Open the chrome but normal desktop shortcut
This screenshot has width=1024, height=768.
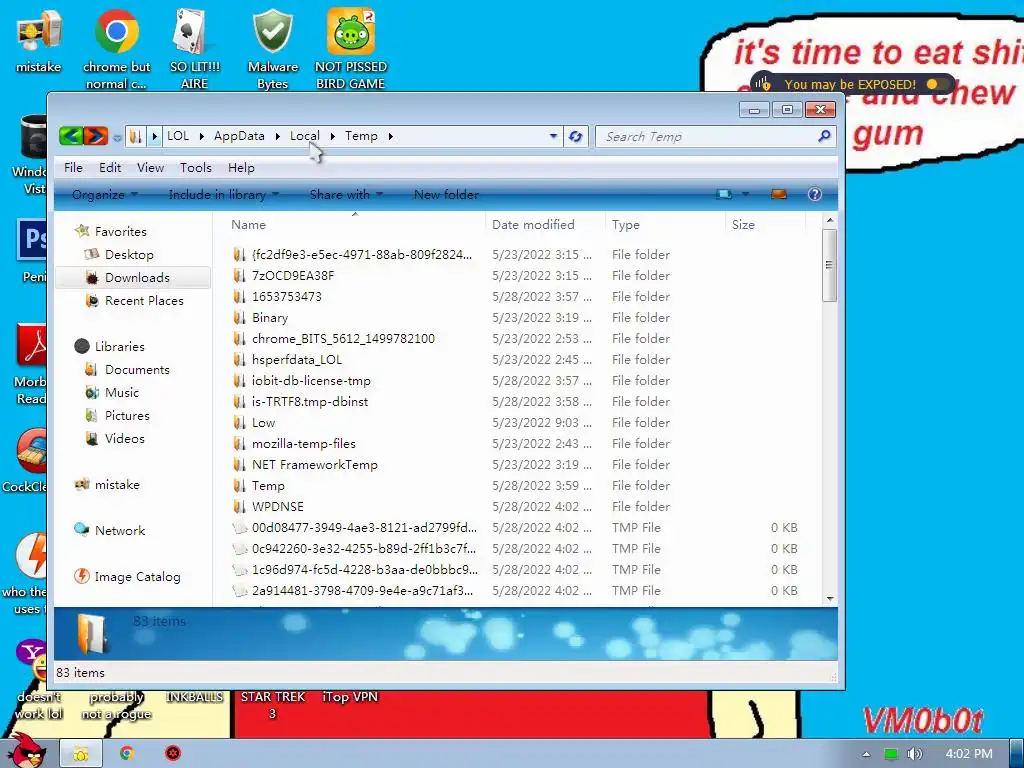tap(116, 49)
